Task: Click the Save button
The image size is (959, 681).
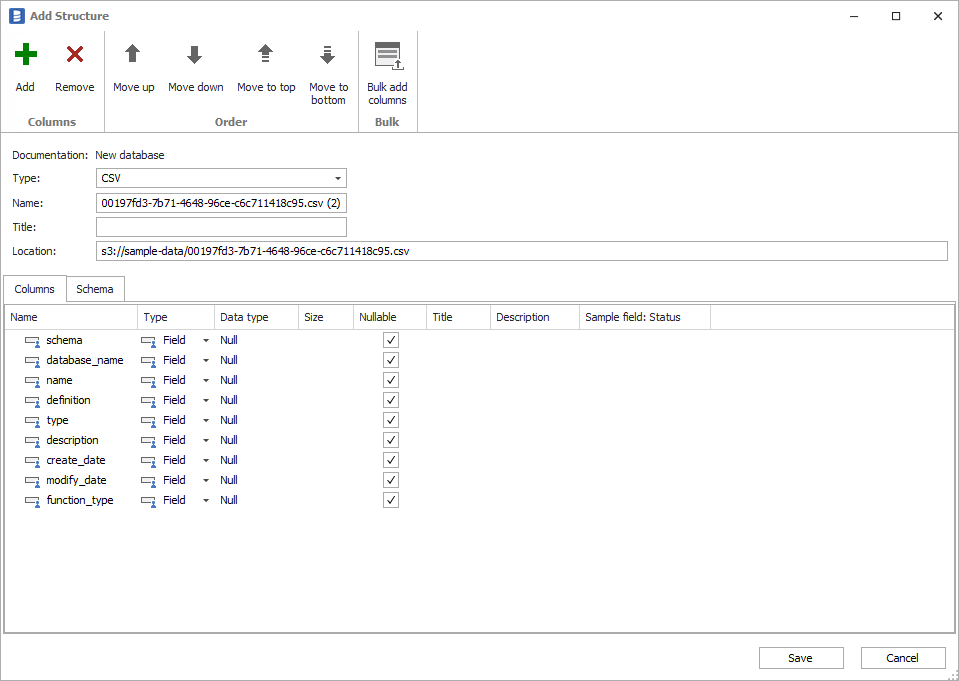Action: tap(800, 658)
